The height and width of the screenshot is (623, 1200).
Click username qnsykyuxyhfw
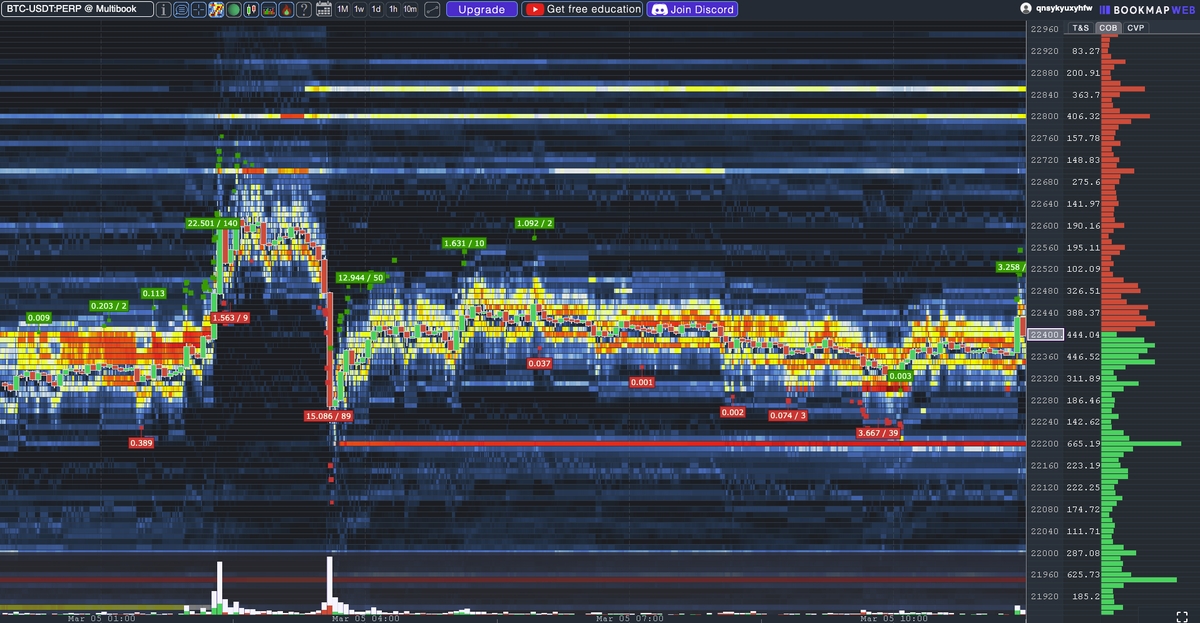coord(1062,8)
